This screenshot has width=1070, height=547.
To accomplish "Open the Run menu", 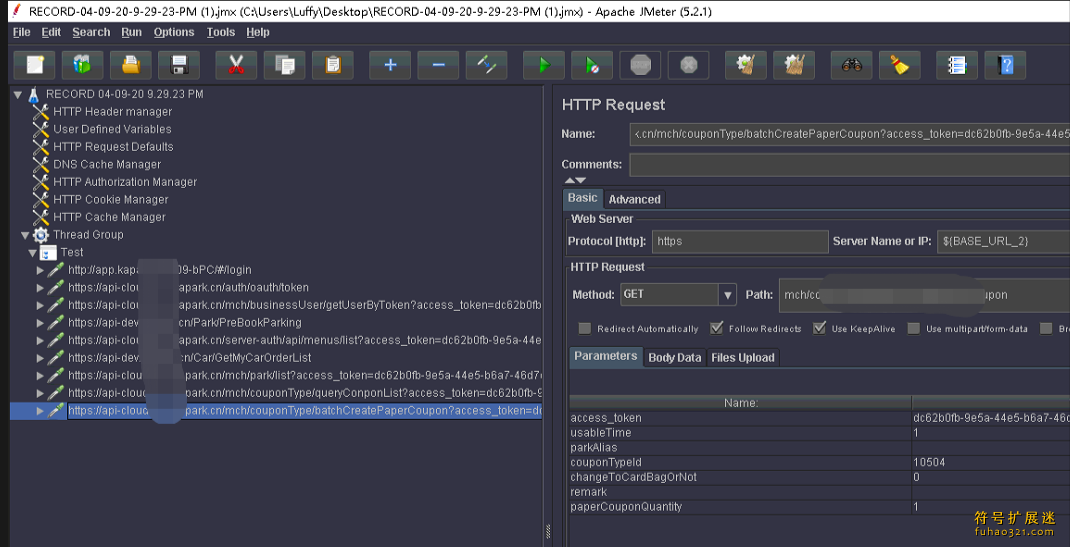I will (x=132, y=32).
